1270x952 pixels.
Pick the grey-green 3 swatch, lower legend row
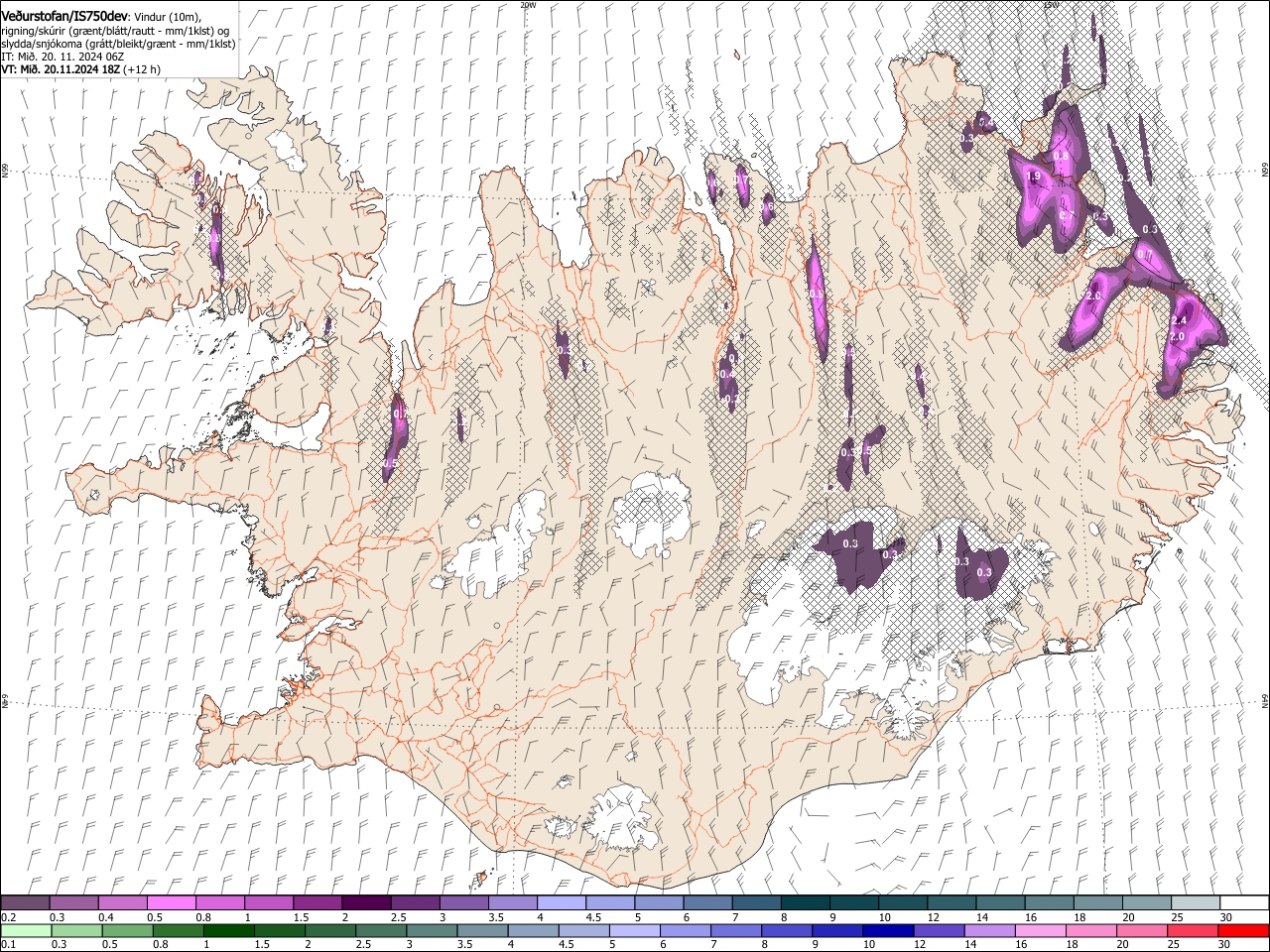[432, 930]
